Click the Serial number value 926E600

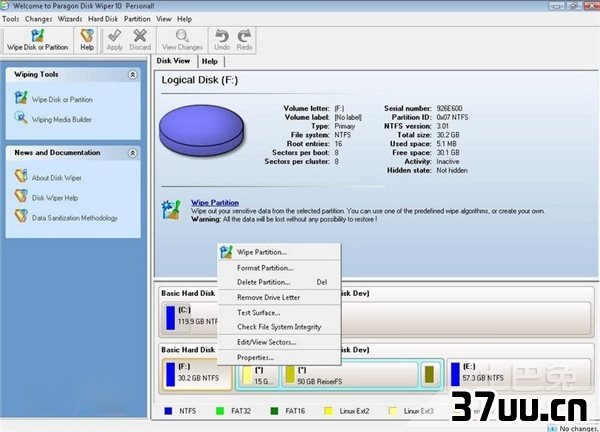coord(449,108)
